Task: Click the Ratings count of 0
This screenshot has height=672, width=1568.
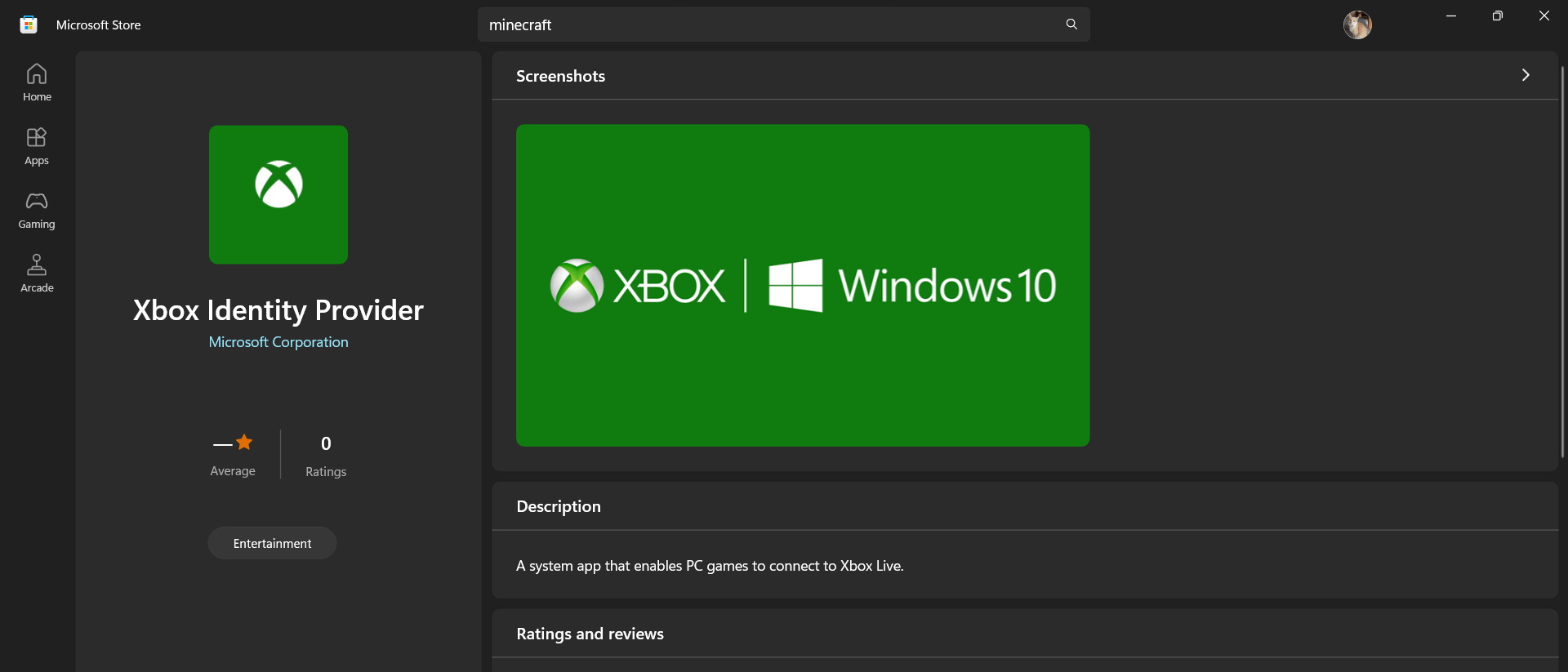Action: coord(326,443)
